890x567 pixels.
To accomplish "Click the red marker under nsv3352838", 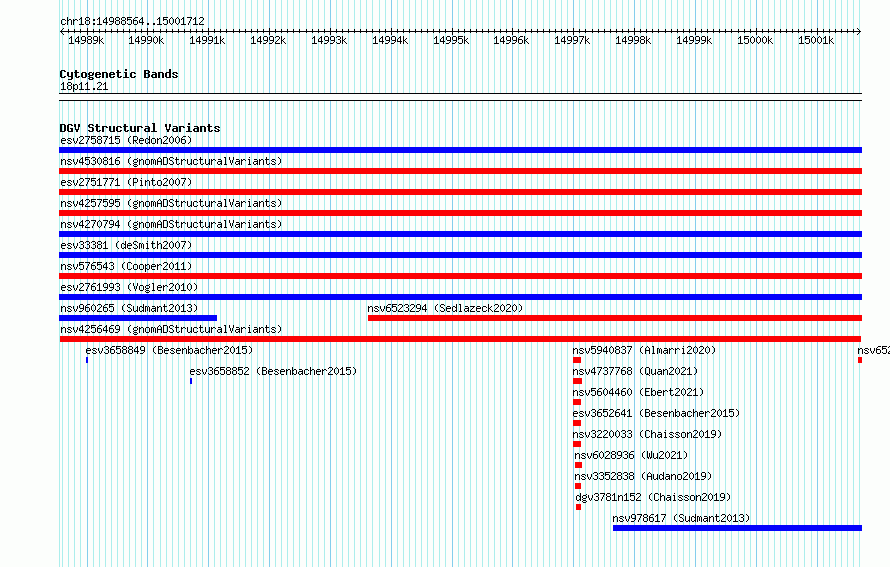I will [578, 486].
